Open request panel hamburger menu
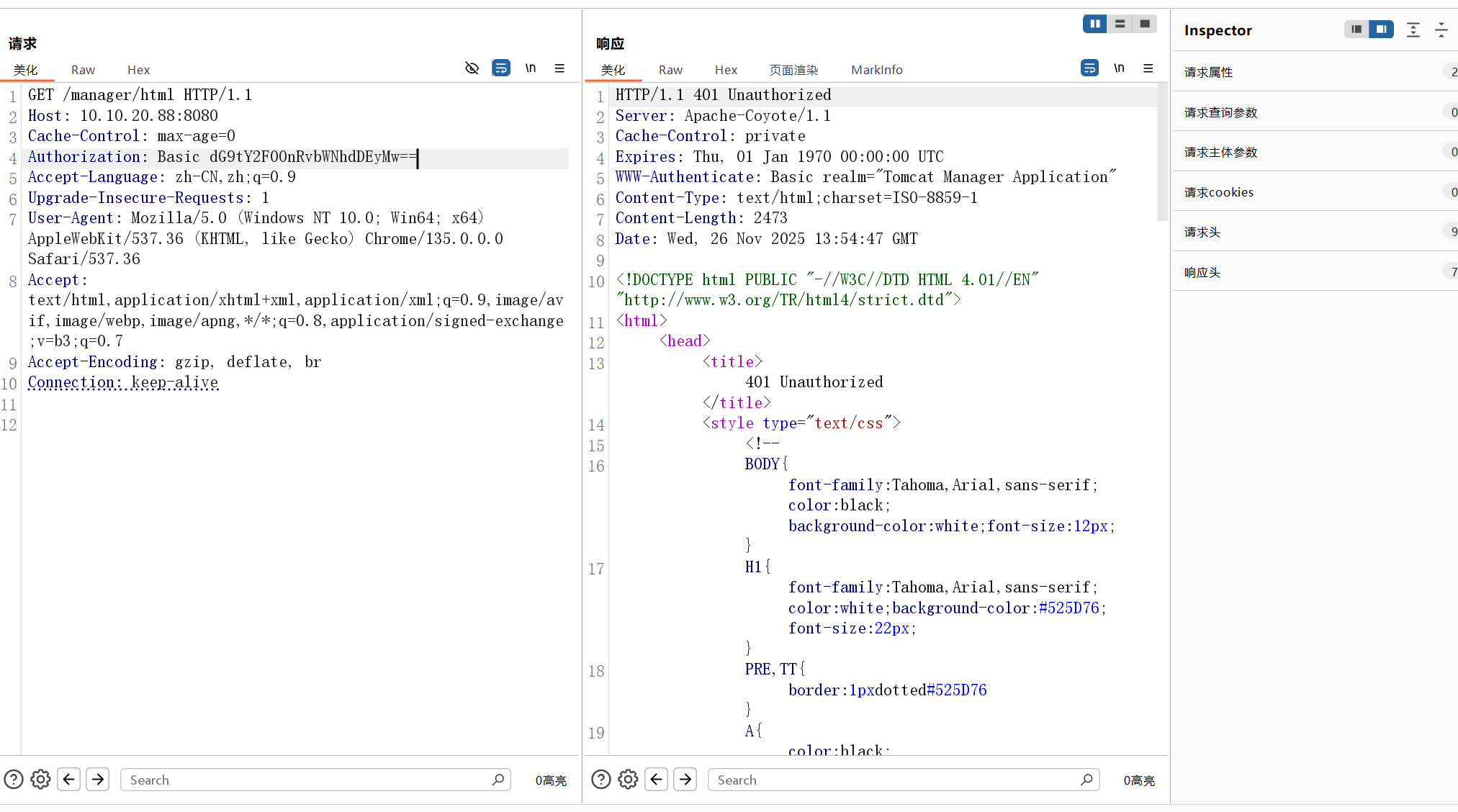This screenshot has height=812, width=1458. pyautogui.click(x=559, y=68)
